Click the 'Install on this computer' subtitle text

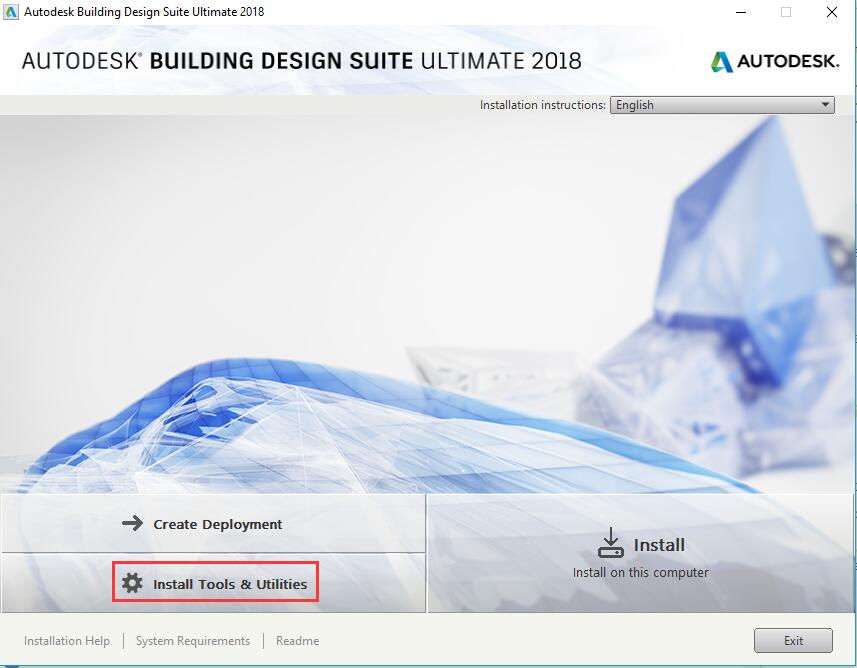click(x=641, y=572)
